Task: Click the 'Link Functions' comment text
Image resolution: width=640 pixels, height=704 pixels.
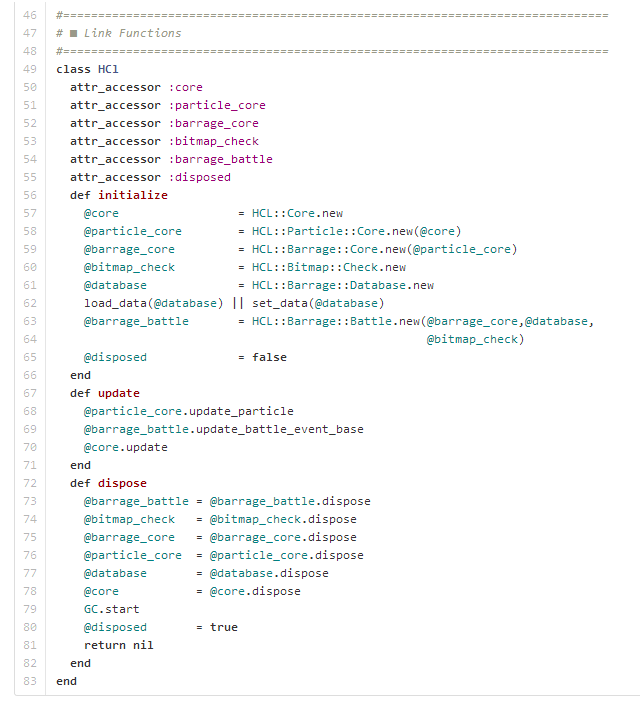Action: (x=132, y=33)
